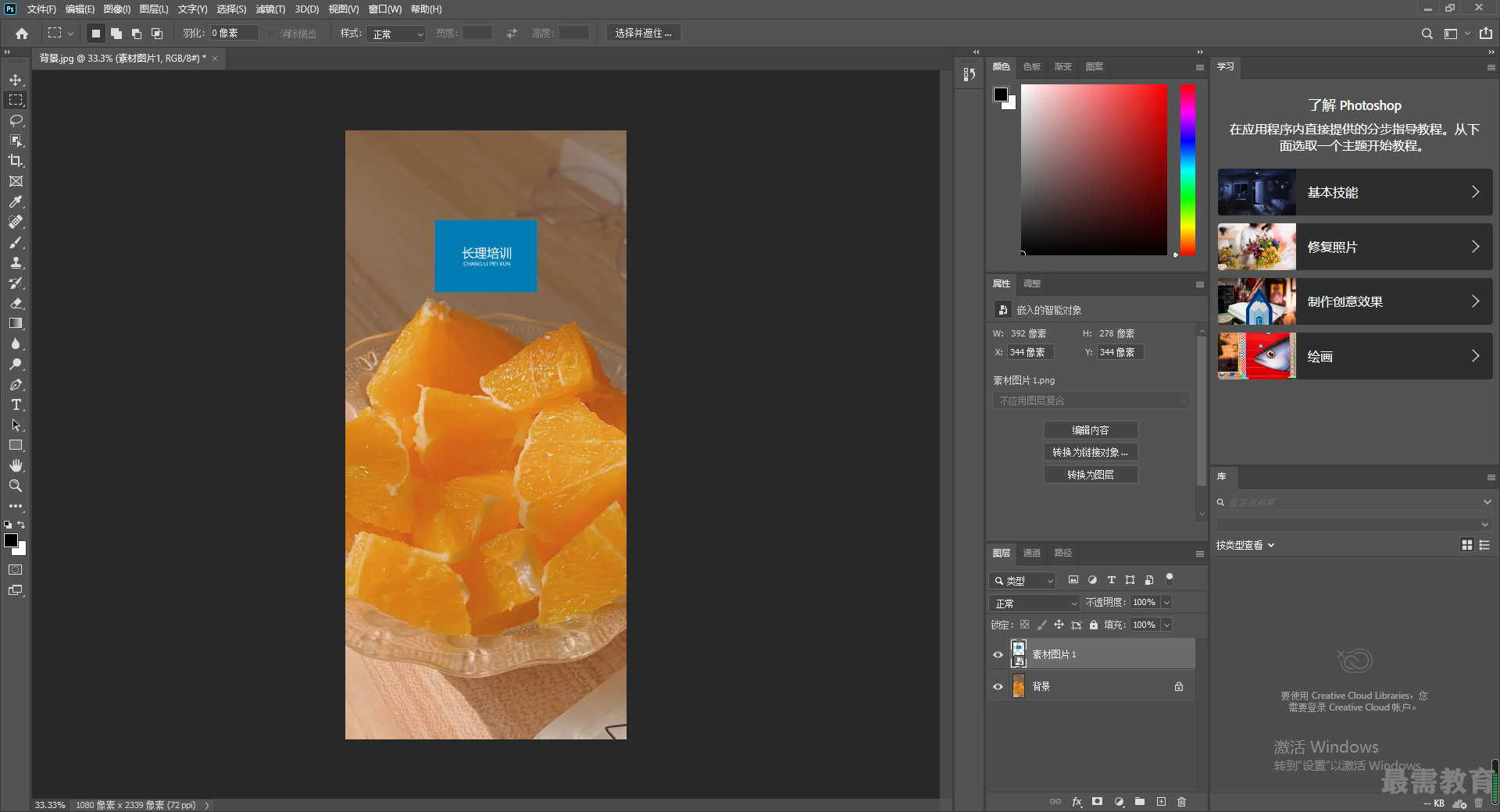Toggle Quick Mask mode
Image resolution: width=1500 pixels, height=812 pixels.
(16, 570)
